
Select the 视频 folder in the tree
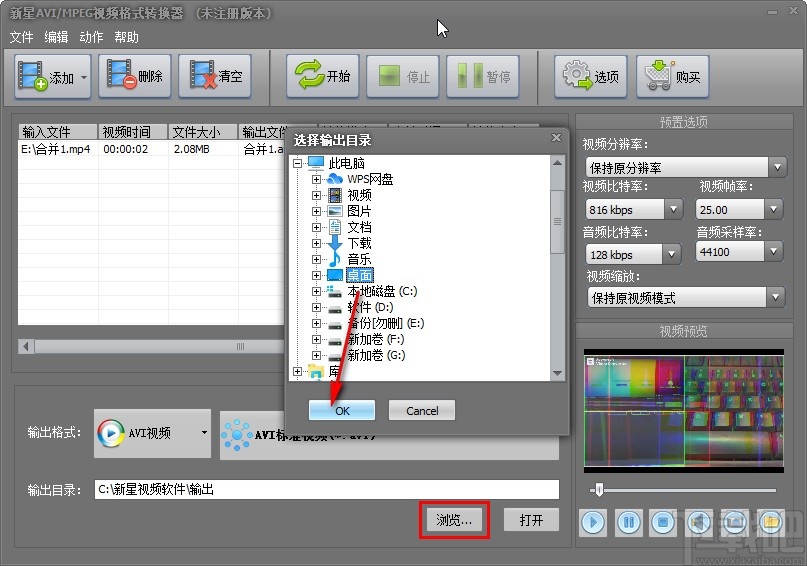tap(359, 196)
